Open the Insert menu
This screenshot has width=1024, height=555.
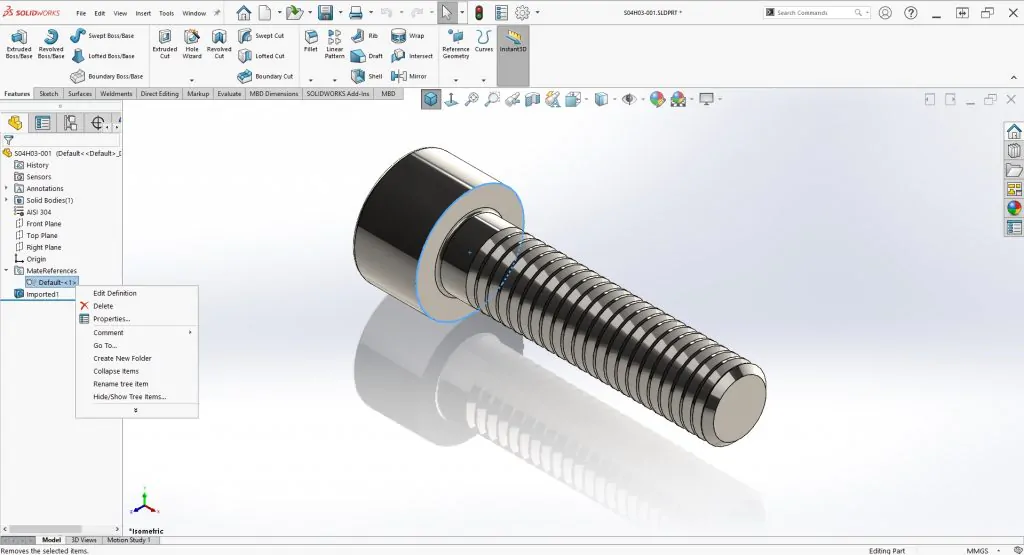pyautogui.click(x=143, y=13)
